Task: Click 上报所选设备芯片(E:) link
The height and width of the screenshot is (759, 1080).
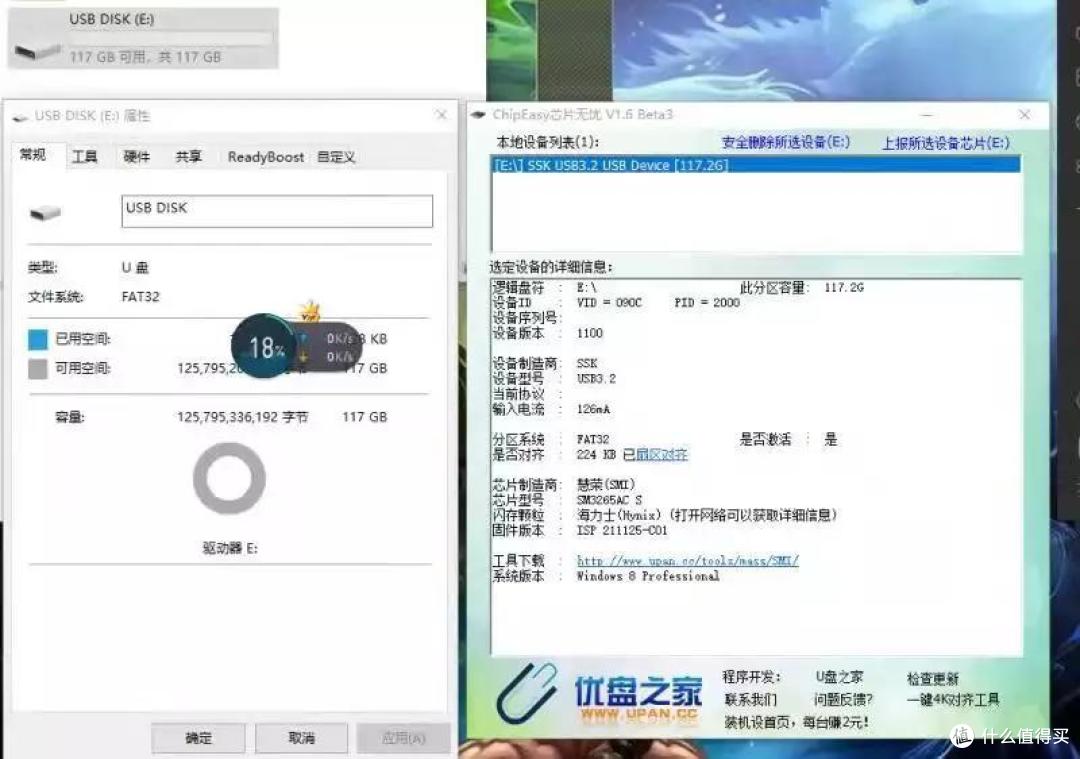Action: click(x=946, y=143)
